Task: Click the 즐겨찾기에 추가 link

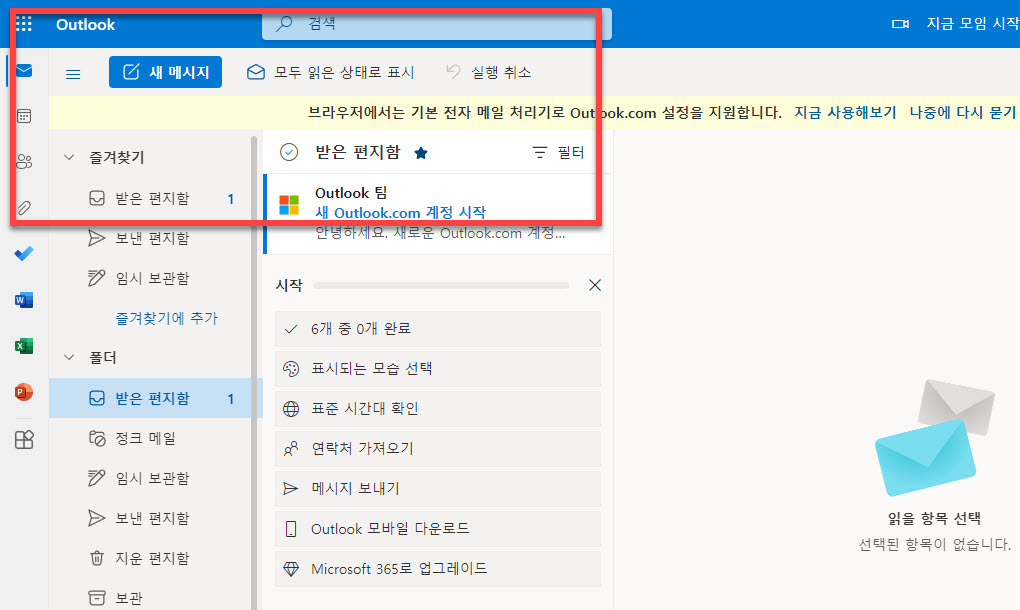Action: (x=167, y=318)
